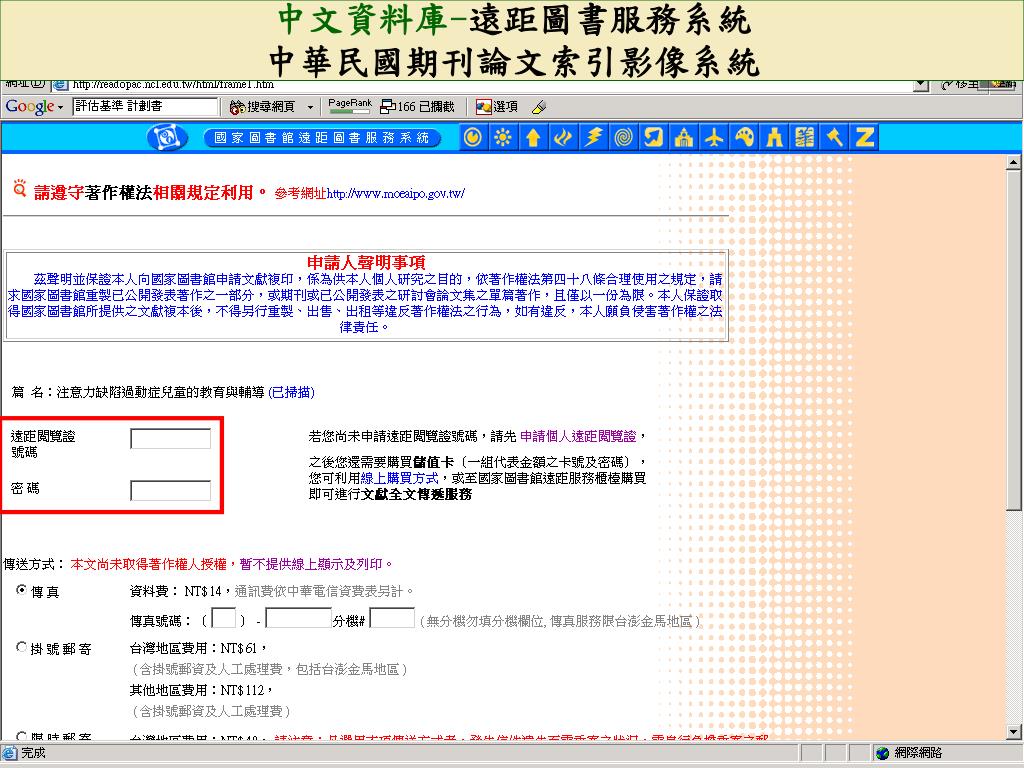The width and height of the screenshot is (1024, 768).
Task: Click the paint palette icon in yellow toolbar
Action: [x=744, y=137]
